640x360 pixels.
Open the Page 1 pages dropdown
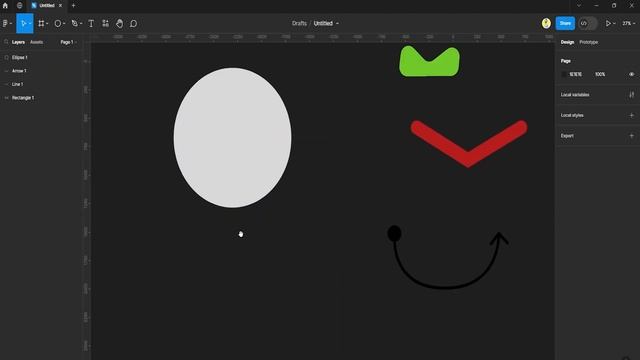pos(68,42)
